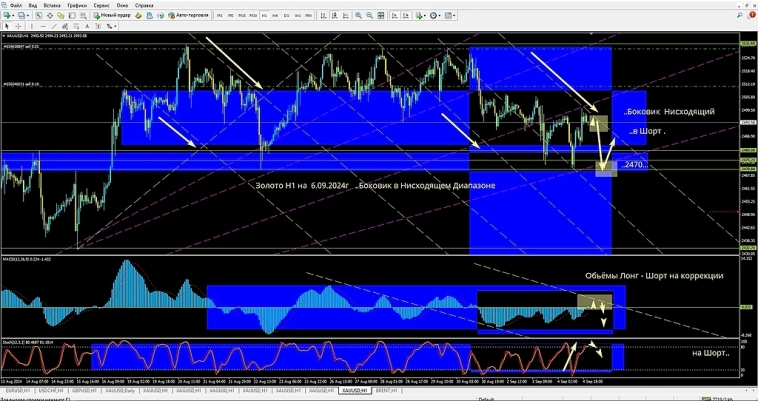This screenshot has height=401, width=758.
Task: Switch chart to bar chart type
Action: [x=323, y=15]
